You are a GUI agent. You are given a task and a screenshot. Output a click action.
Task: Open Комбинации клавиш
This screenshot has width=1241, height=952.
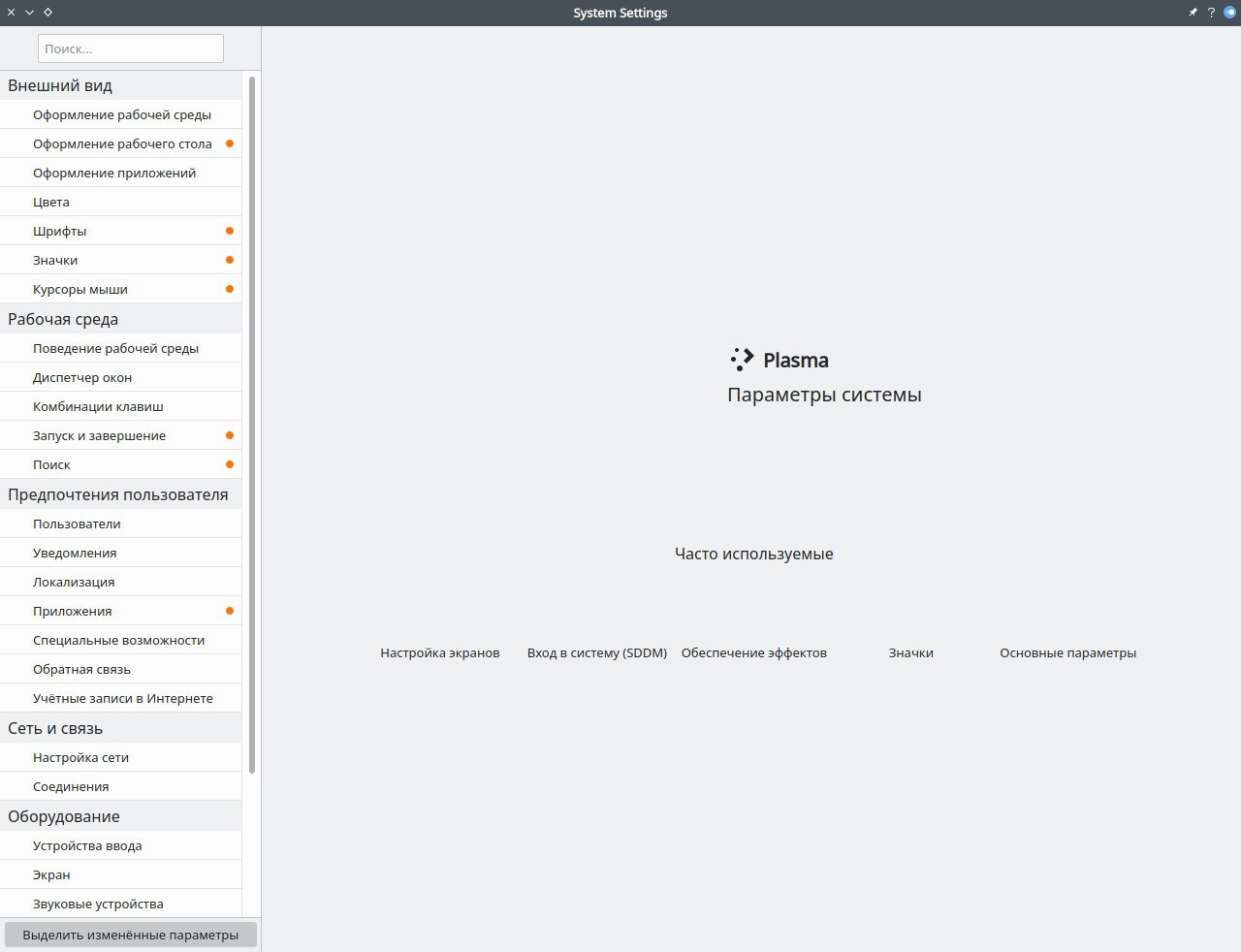(121, 406)
